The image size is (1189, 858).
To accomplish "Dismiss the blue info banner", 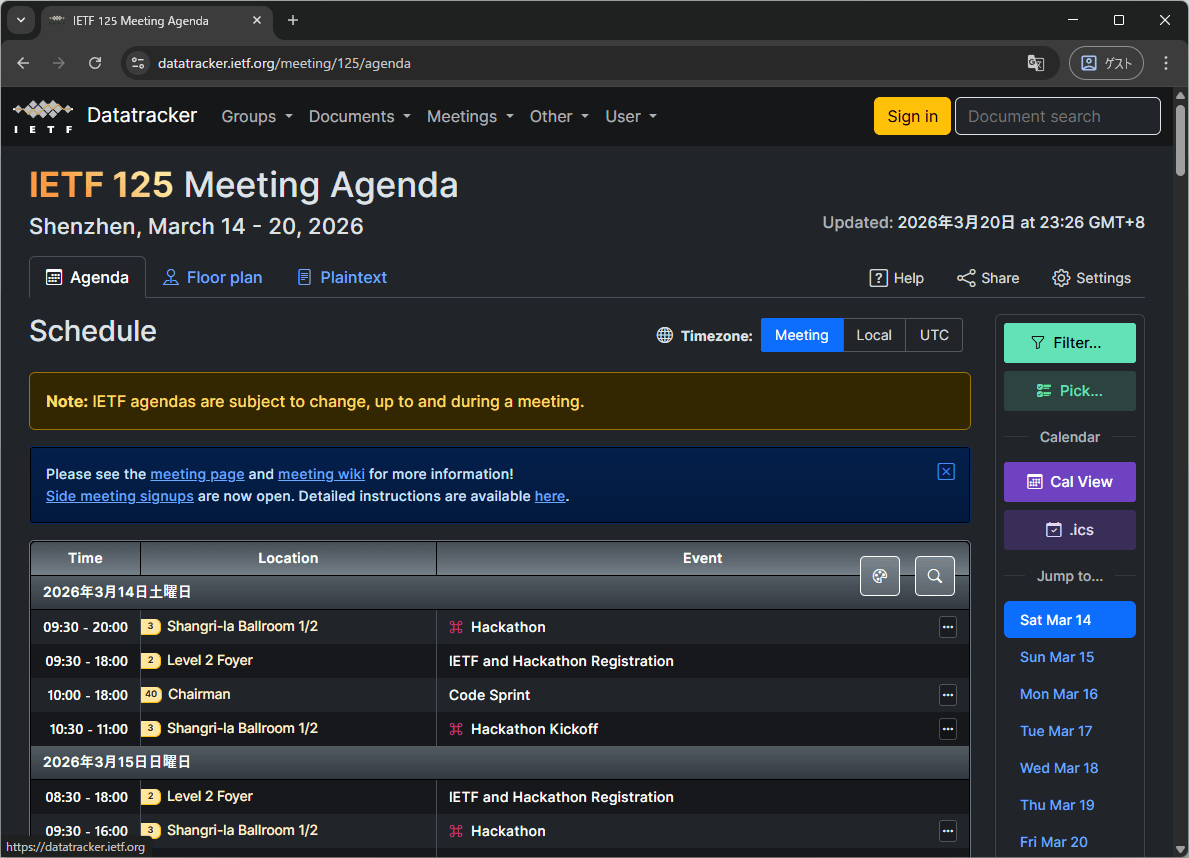I will pyautogui.click(x=946, y=472).
